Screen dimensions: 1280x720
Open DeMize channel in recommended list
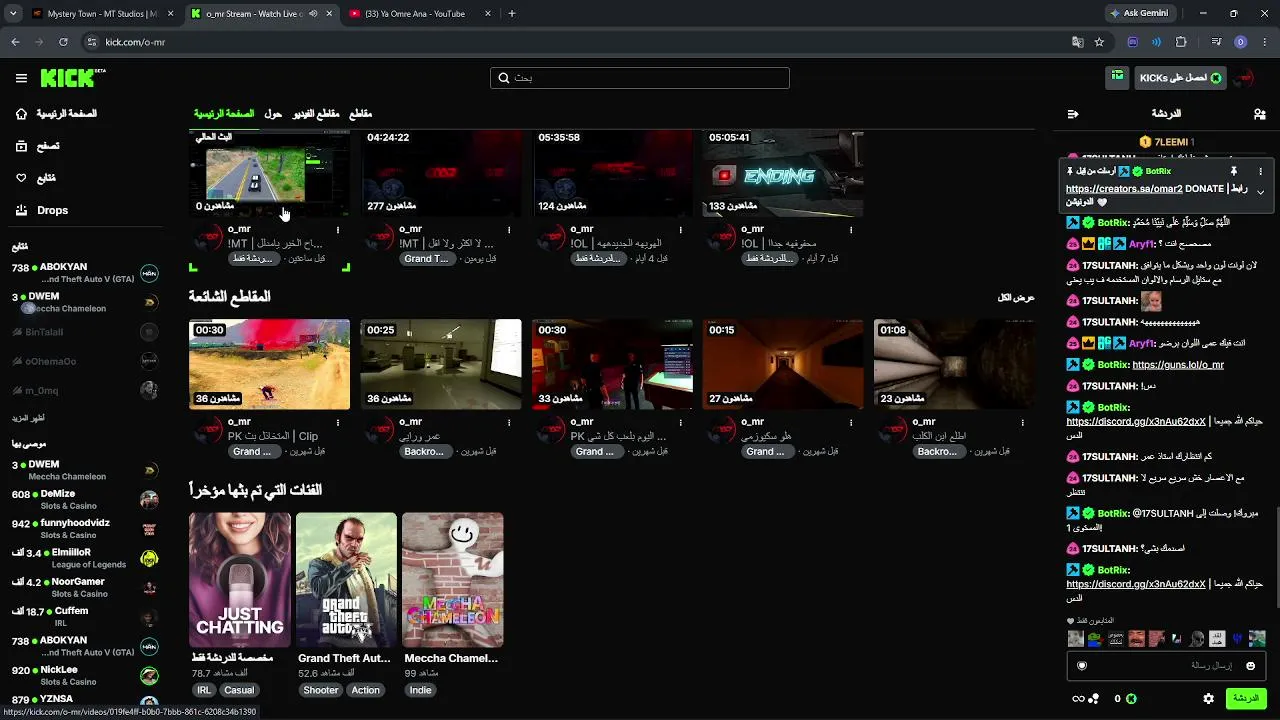[85, 499]
